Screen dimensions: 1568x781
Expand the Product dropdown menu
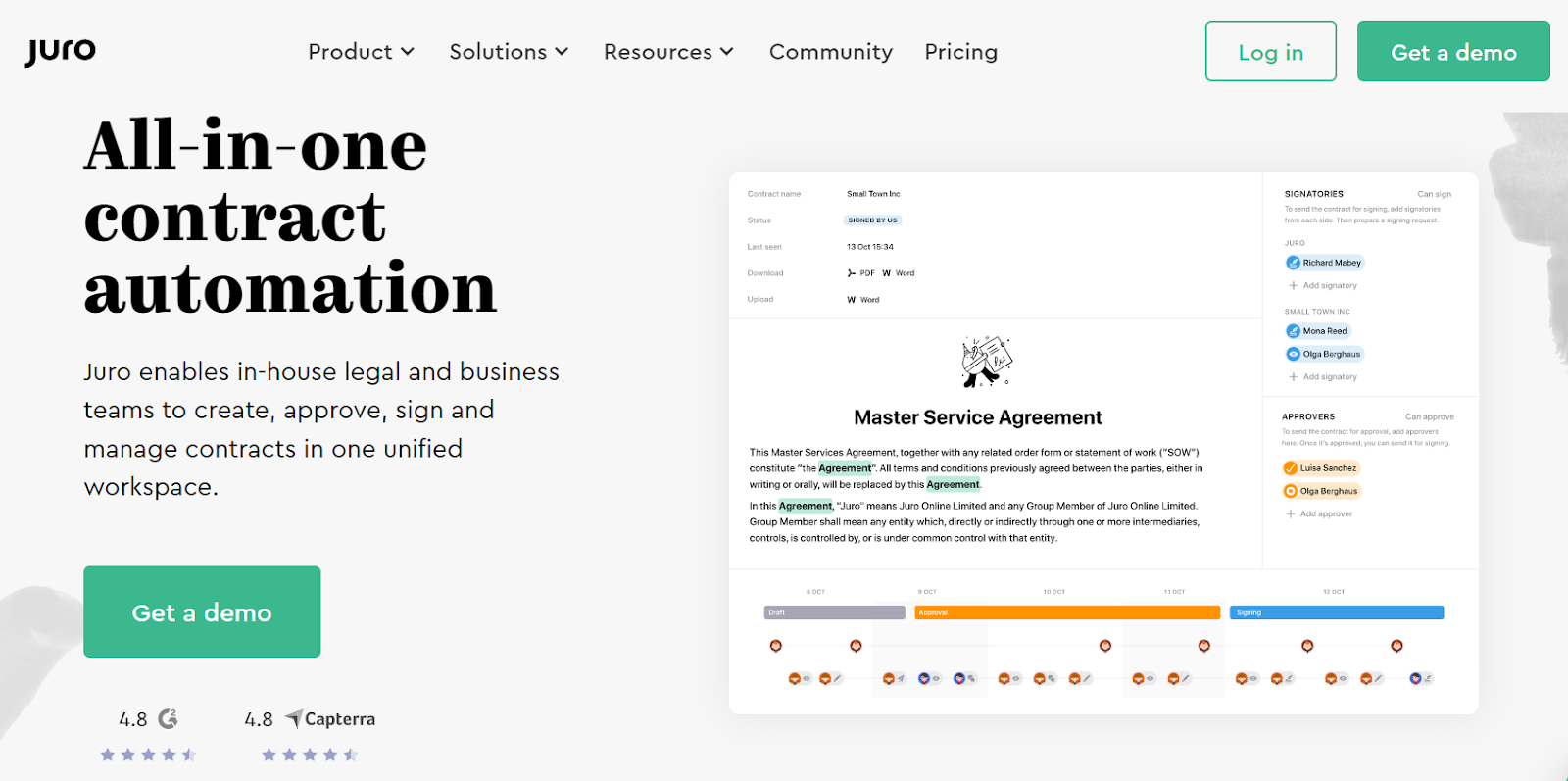point(361,52)
